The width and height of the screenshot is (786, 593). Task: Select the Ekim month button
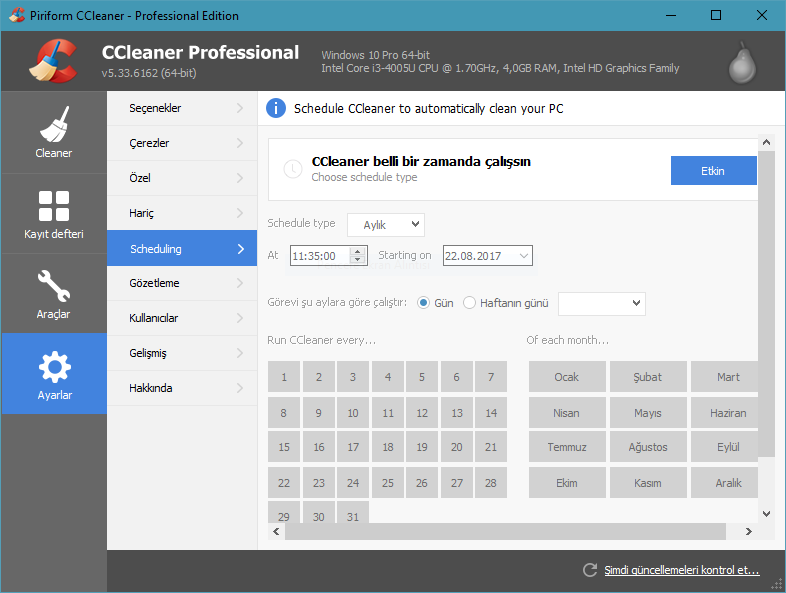point(567,483)
